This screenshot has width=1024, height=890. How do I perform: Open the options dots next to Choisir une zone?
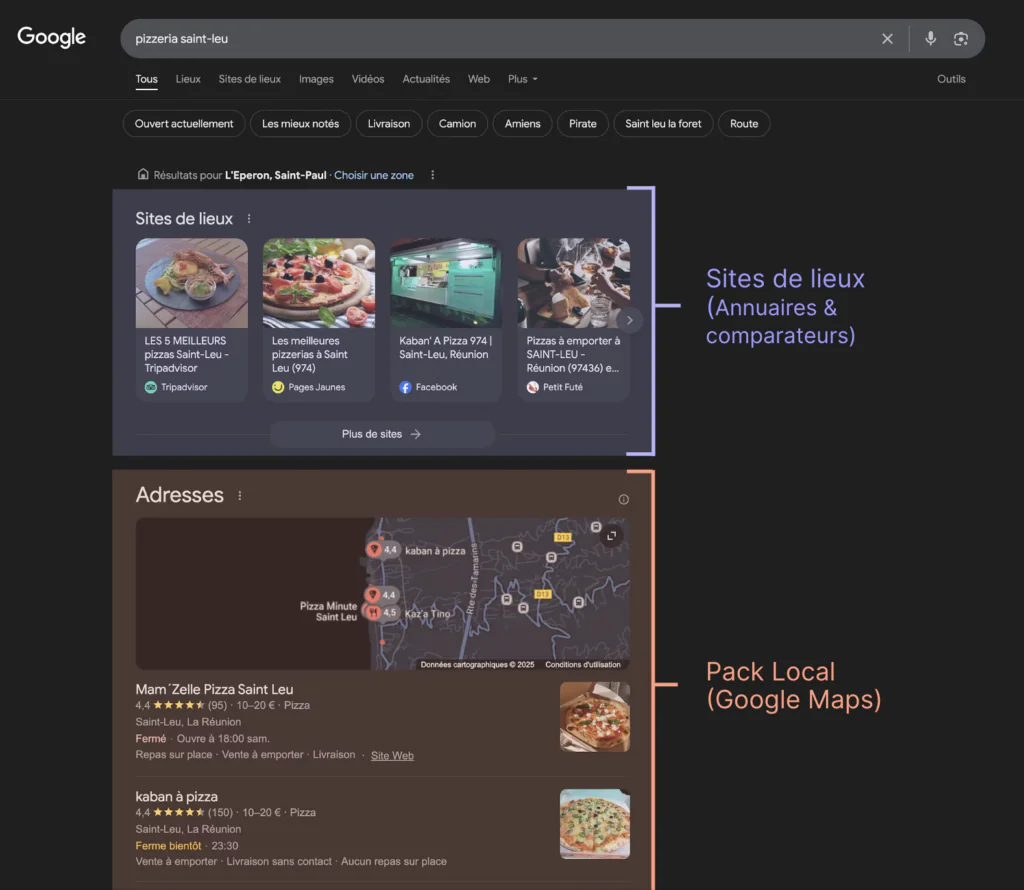(432, 175)
